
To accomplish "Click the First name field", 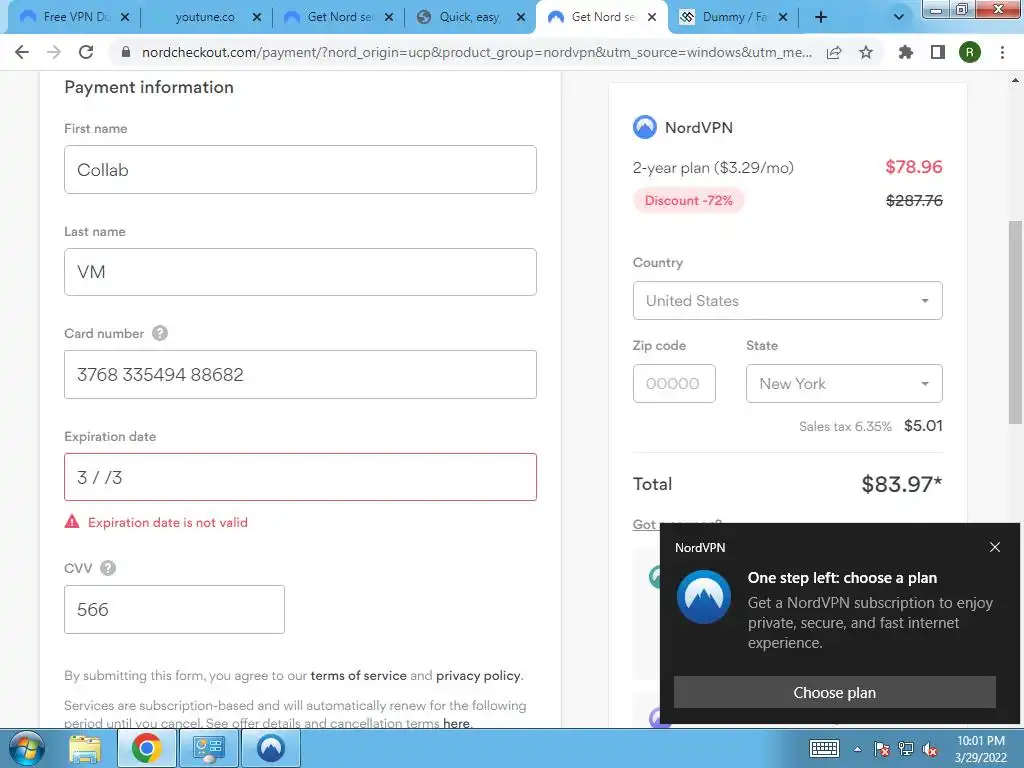I will pyautogui.click(x=300, y=169).
